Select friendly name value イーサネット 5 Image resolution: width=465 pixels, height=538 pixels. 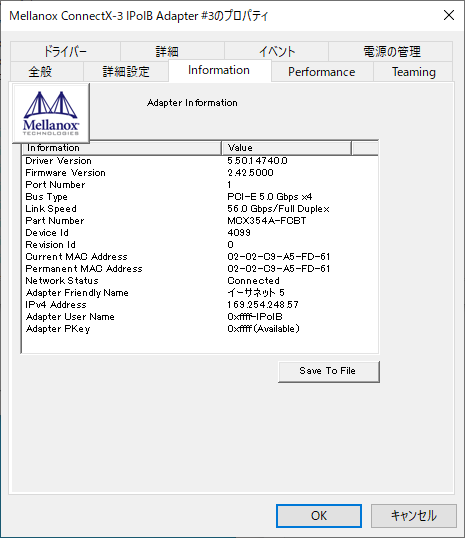(256, 293)
